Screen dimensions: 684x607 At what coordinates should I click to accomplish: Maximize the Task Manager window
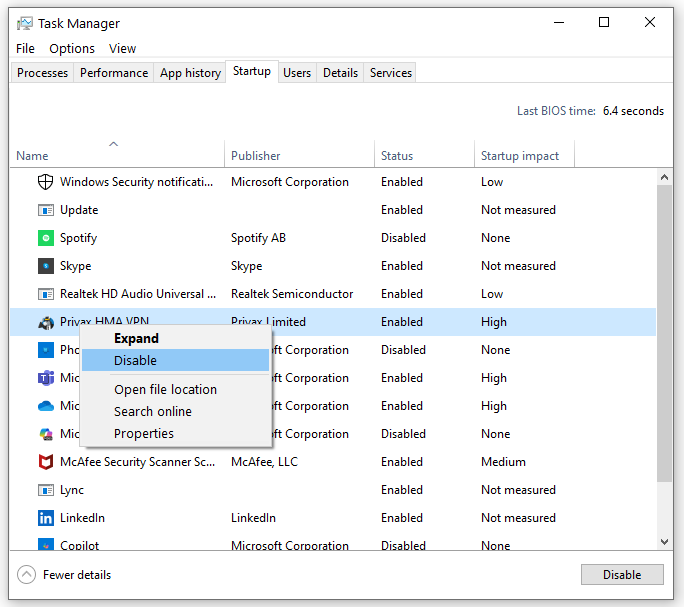click(604, 22)
